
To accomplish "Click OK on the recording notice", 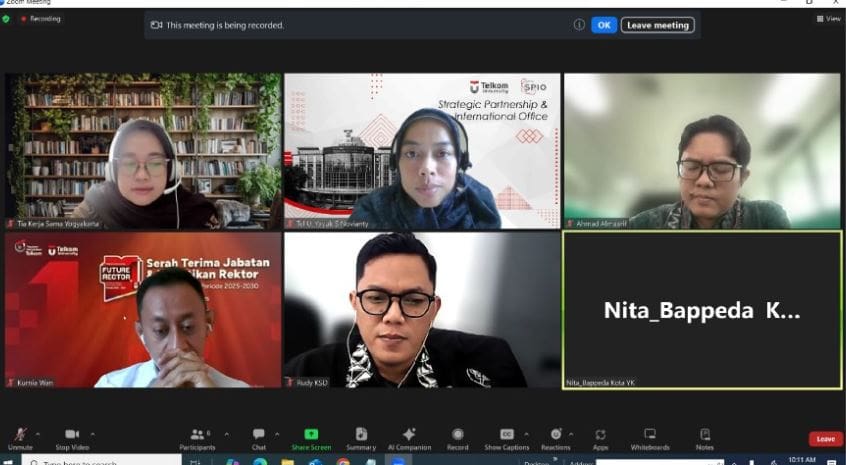I will [x=604, y=25].
